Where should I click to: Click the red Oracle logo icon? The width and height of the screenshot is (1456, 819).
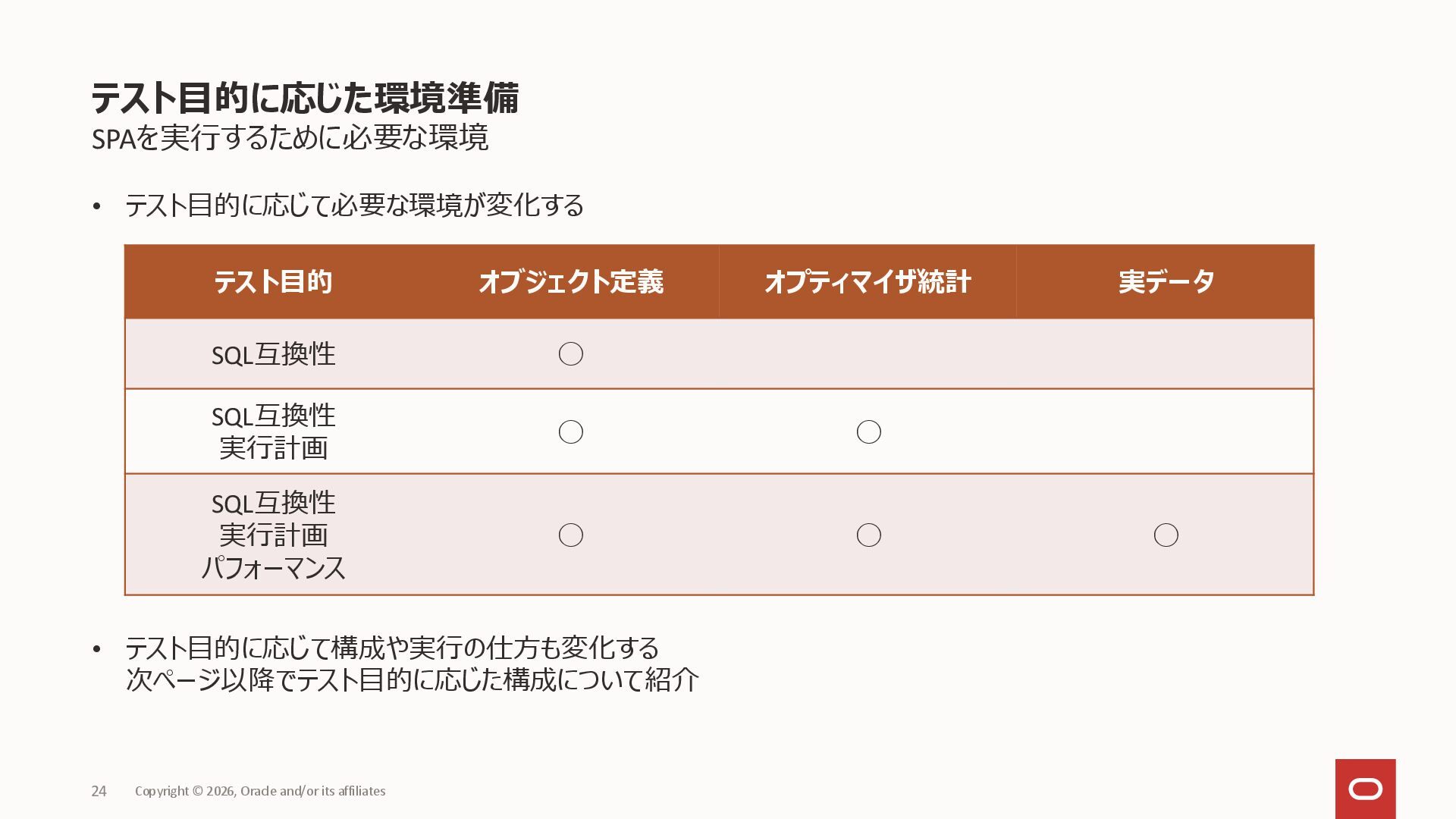pos(1365,789)
